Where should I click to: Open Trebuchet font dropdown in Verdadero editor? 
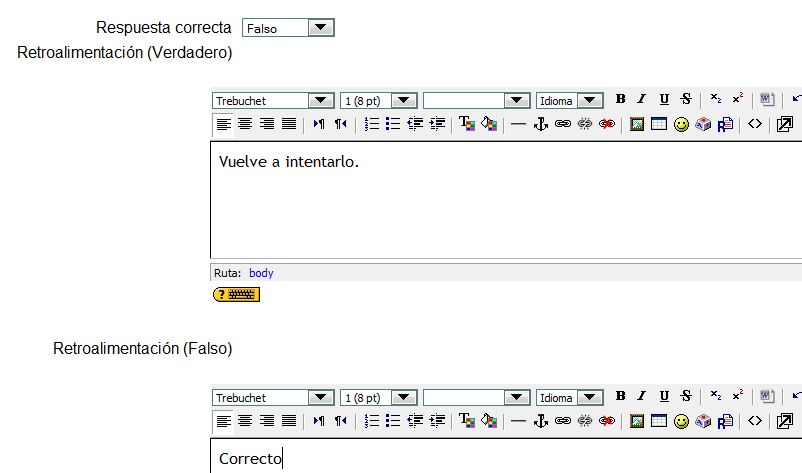click(321, 100)
